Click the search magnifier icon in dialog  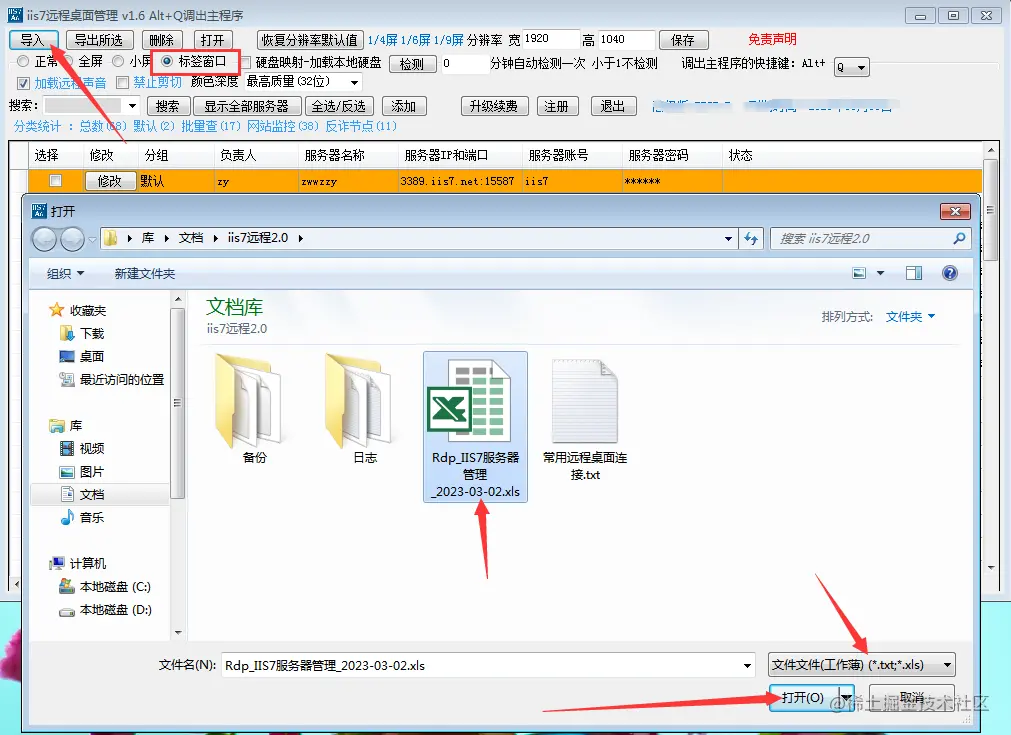[959, 239]
